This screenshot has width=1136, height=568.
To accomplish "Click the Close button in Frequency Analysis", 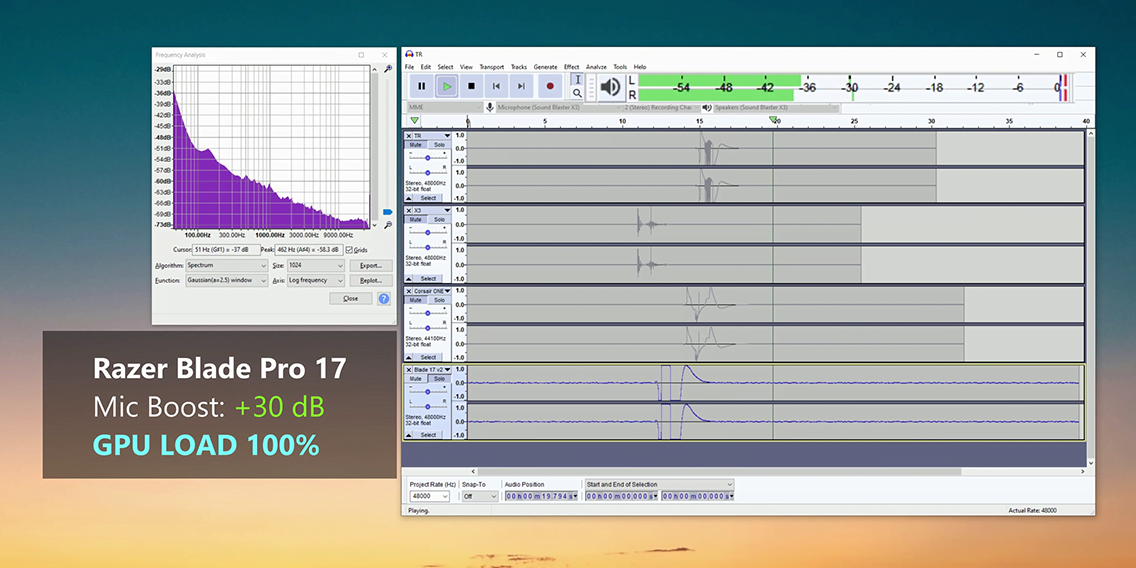I will point(351,298).
